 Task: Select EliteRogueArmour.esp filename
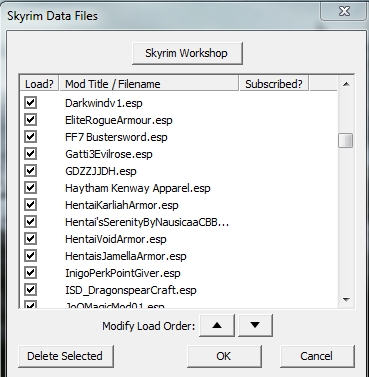(x=119, y=120)
